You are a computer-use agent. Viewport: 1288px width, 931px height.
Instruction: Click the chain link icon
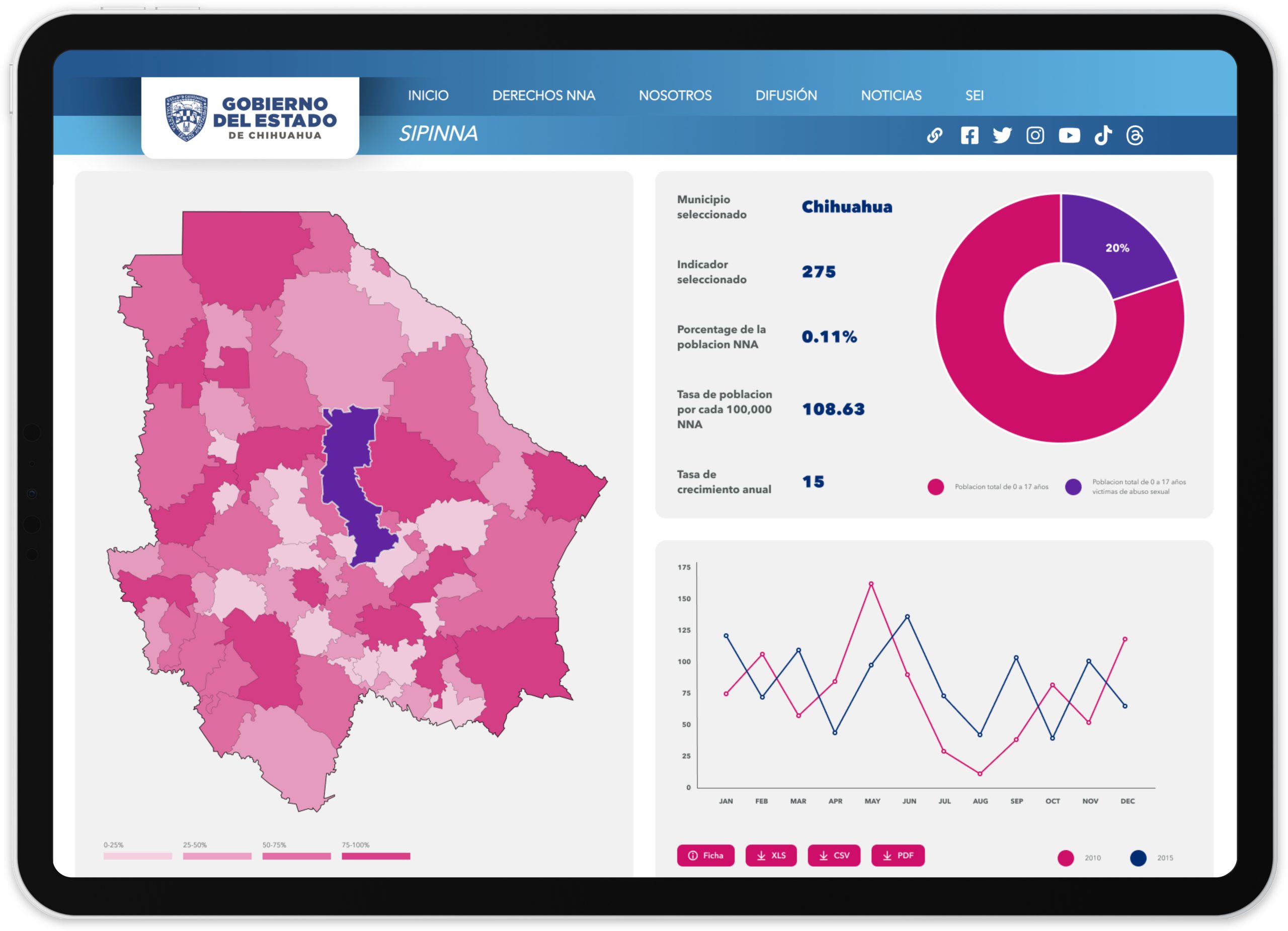click(935, 135)
